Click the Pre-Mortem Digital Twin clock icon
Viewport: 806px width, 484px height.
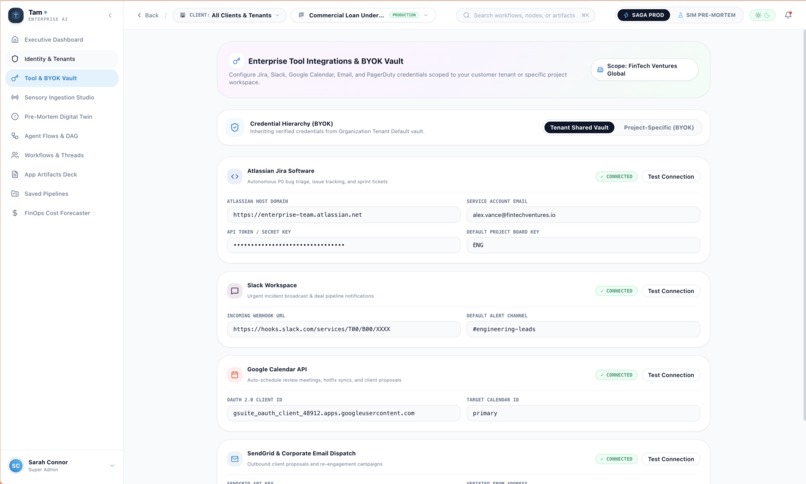tap(15, 117)
